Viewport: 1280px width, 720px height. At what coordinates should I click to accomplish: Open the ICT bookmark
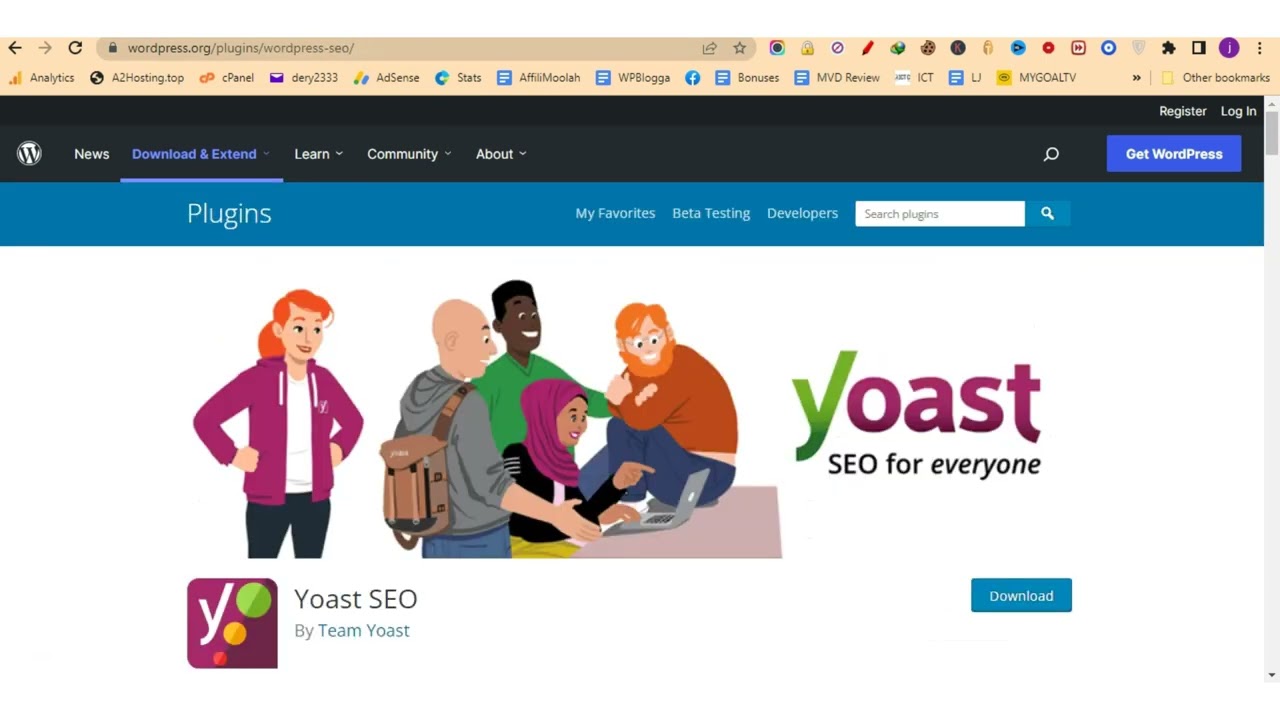coord(914,77)
